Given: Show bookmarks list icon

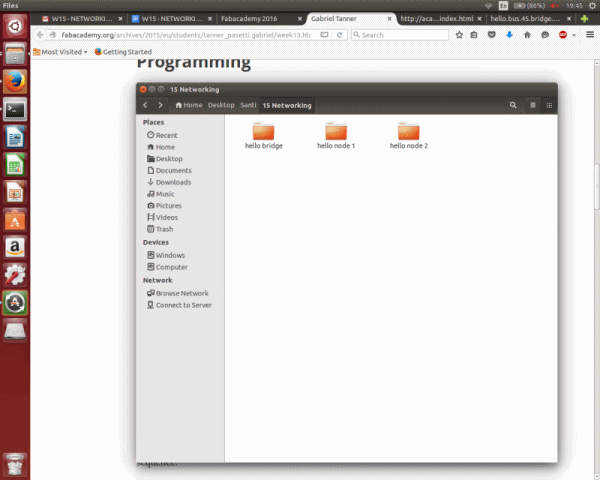Looking at the screenshot, I should pos(474,35).
